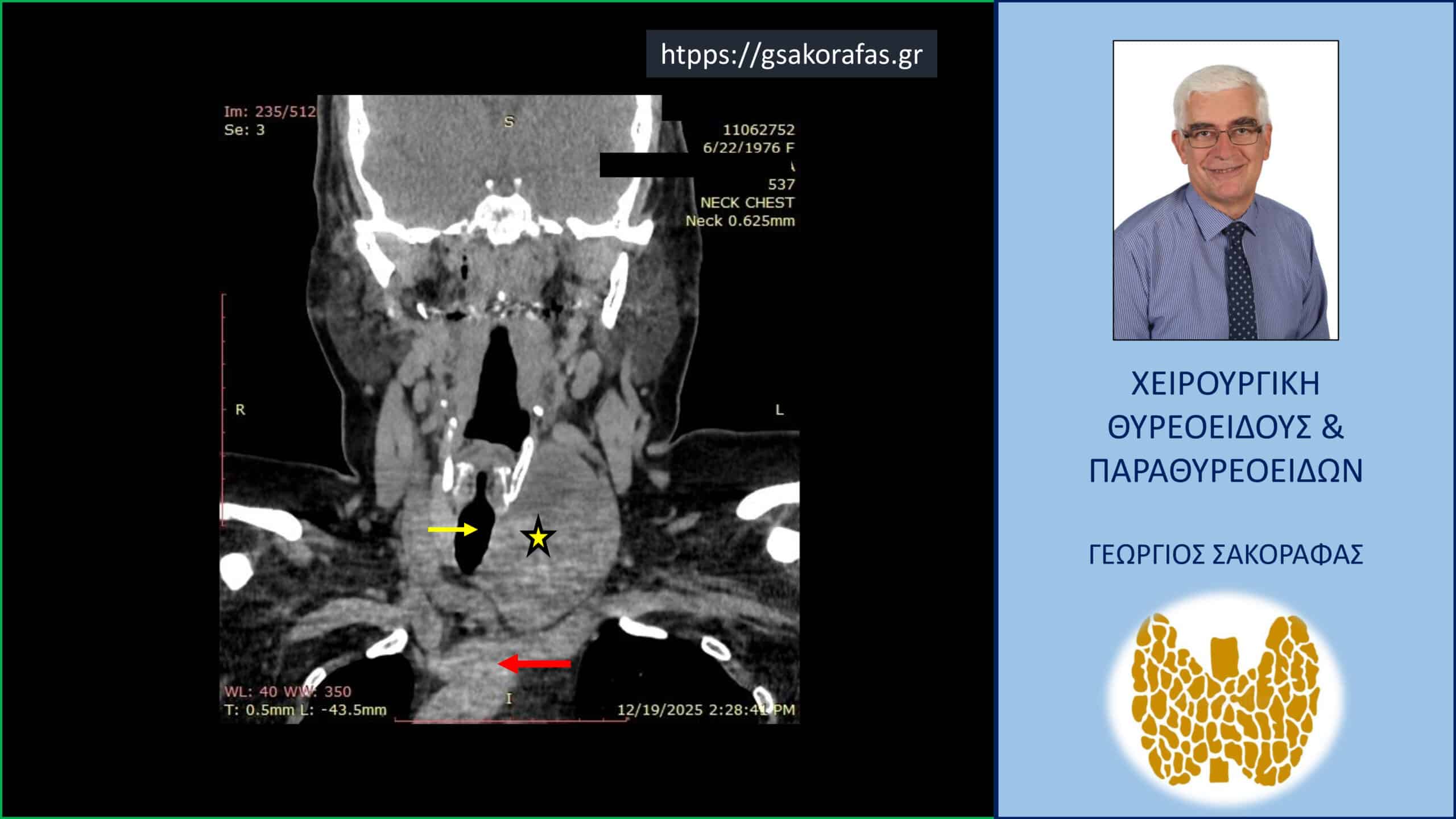Click the red arrow near the mediastinum
Image resolution: width=1456 pixels, height=819 pixels.
[535, 663]
